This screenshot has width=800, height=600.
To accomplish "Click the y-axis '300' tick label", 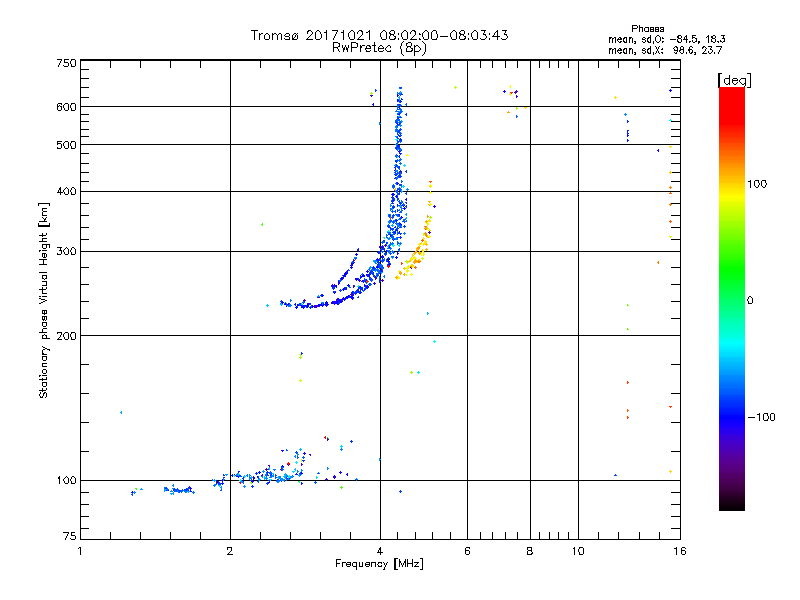I will click(66, 252).
